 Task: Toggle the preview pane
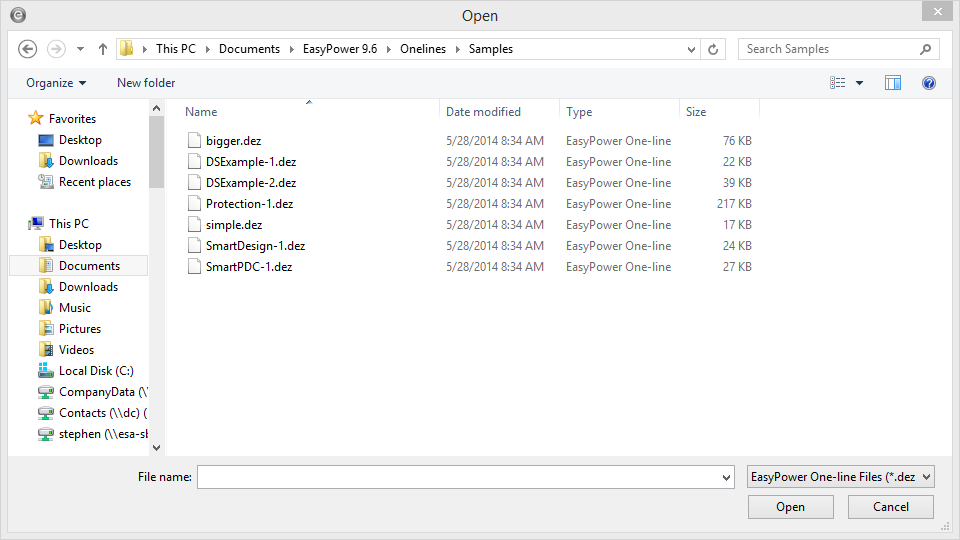pyautogui.click(x=893, y=83)
